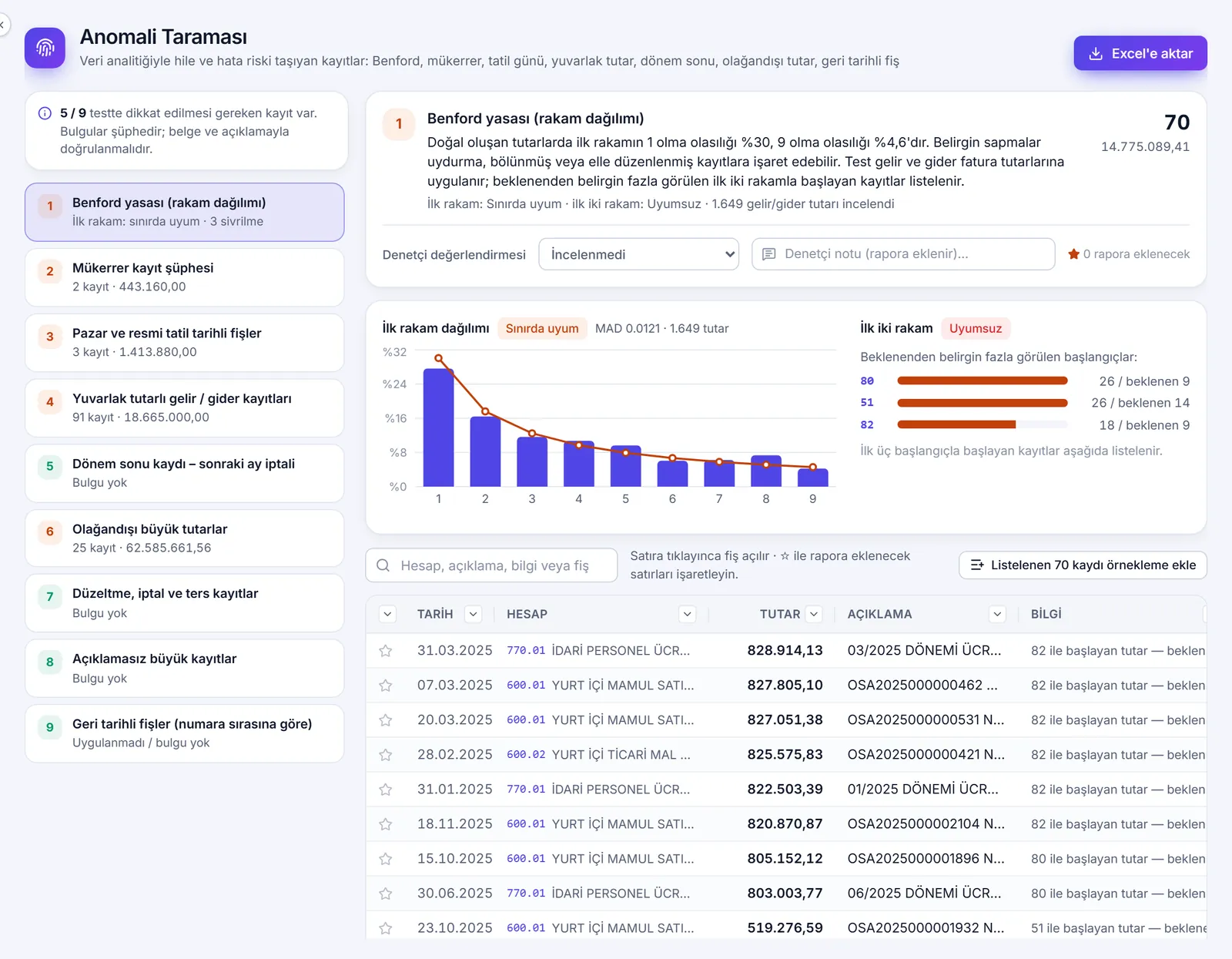The image size is (1232, 959).
Task: Toggle the star on the 828.914,13 row
Action: [x=386, y=651]
